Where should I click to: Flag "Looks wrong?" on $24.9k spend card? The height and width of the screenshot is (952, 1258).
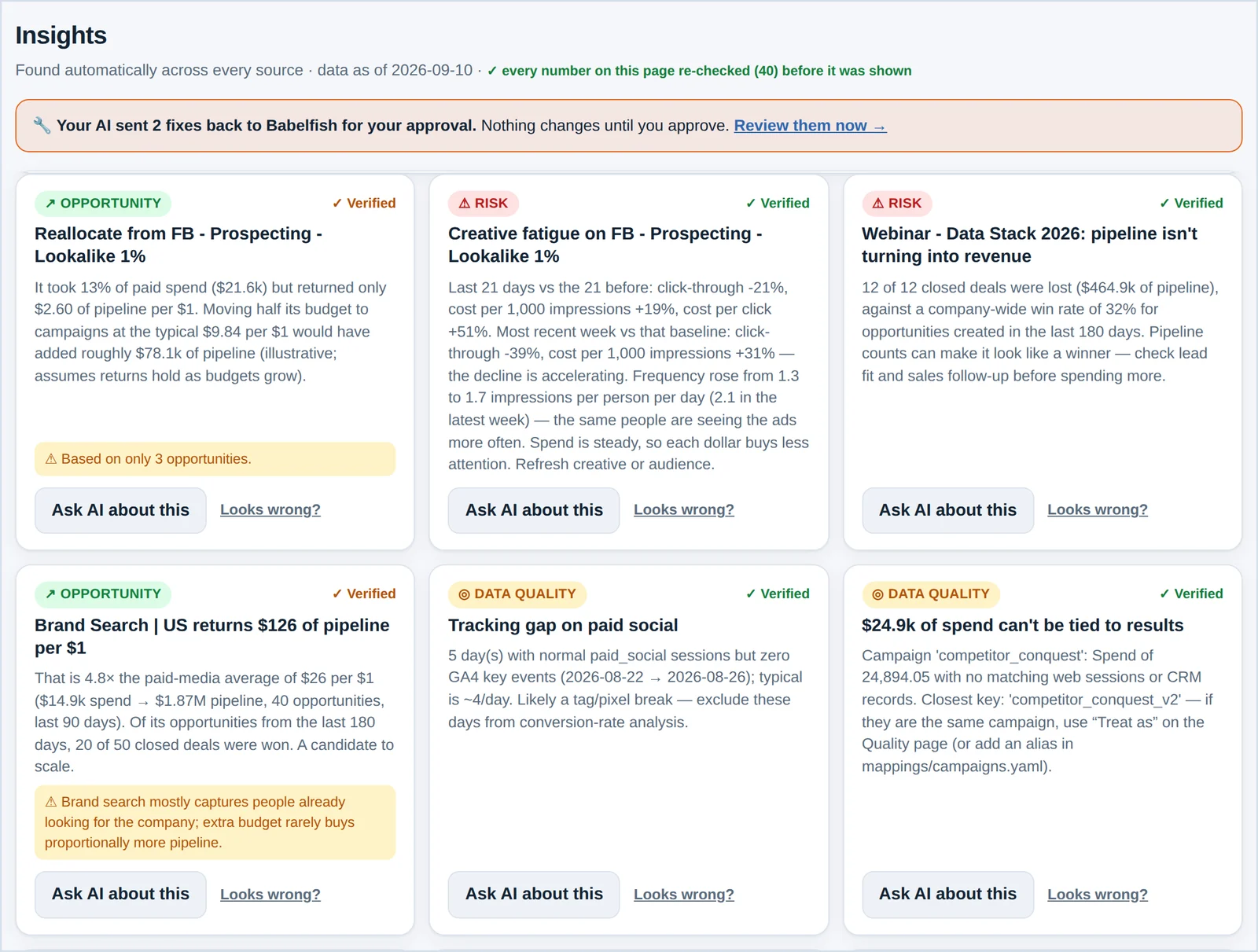pos(1098,894)
